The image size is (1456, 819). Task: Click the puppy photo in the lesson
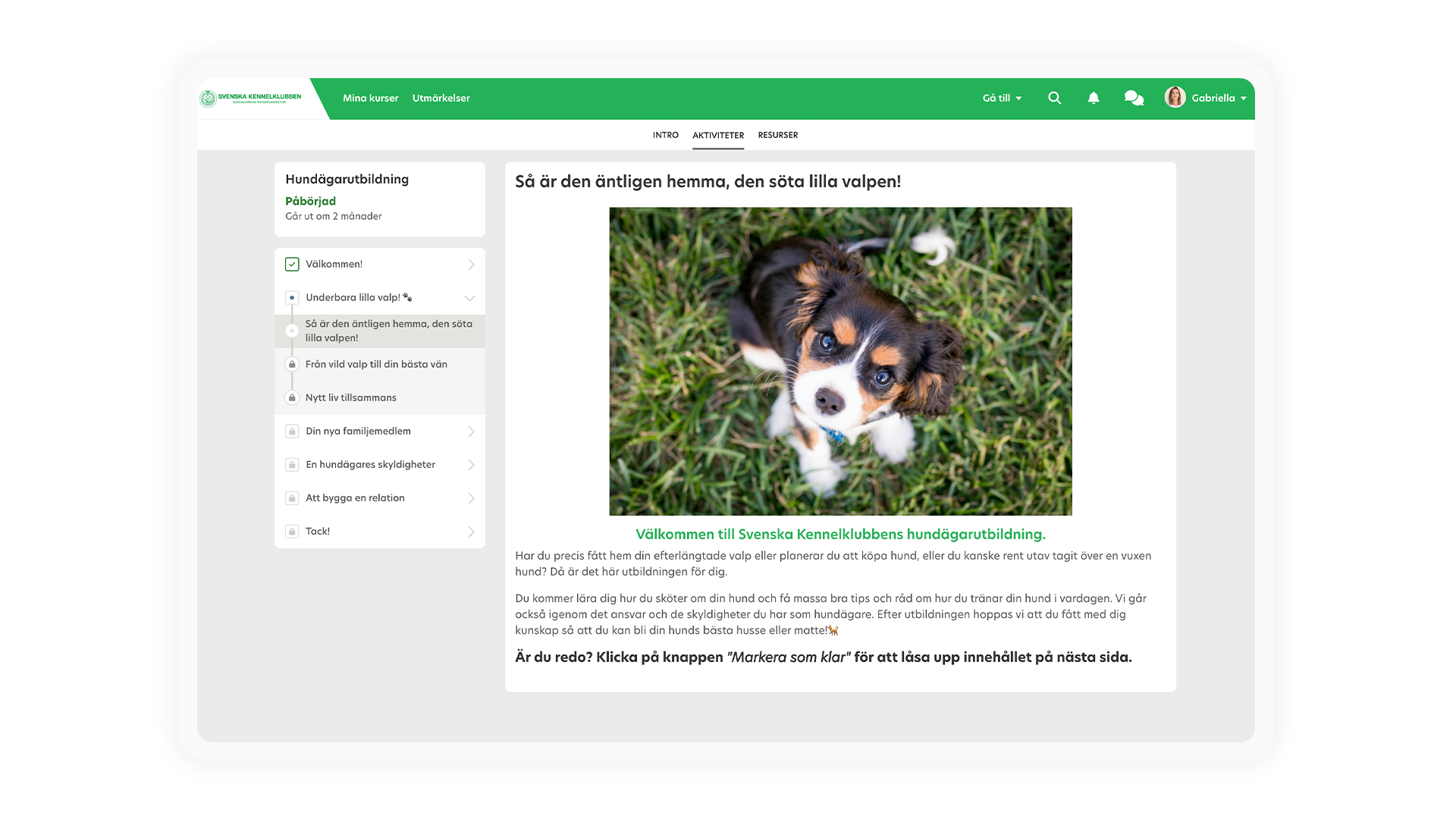[840, 361]
